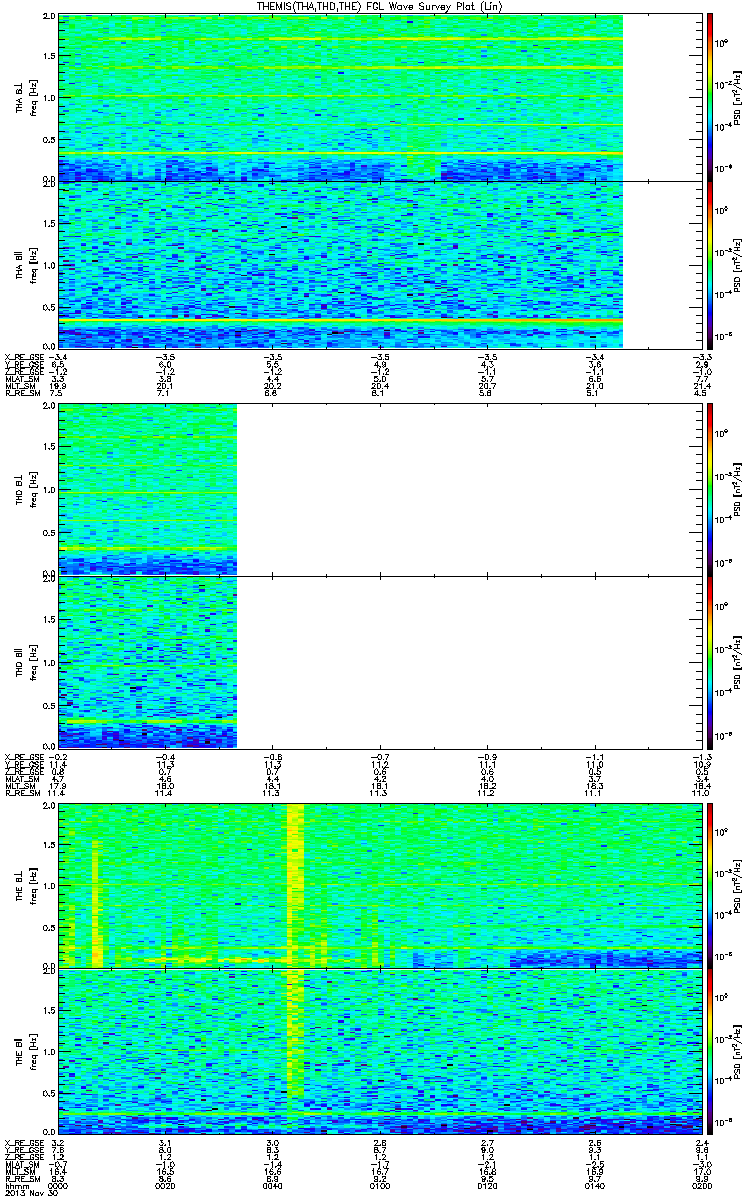Click the hhmm row label
Image resolution: width=750 pixels, height=1200 pixels.
[x=16, y=1187]
